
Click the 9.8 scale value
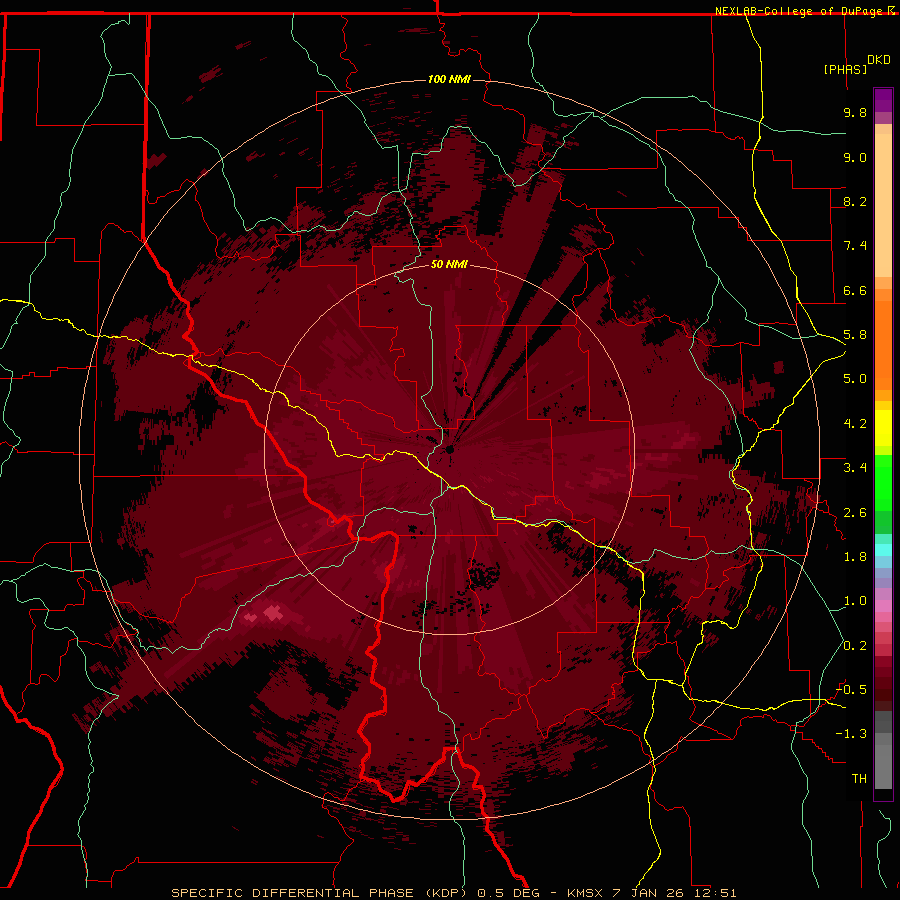coord(855,112)
